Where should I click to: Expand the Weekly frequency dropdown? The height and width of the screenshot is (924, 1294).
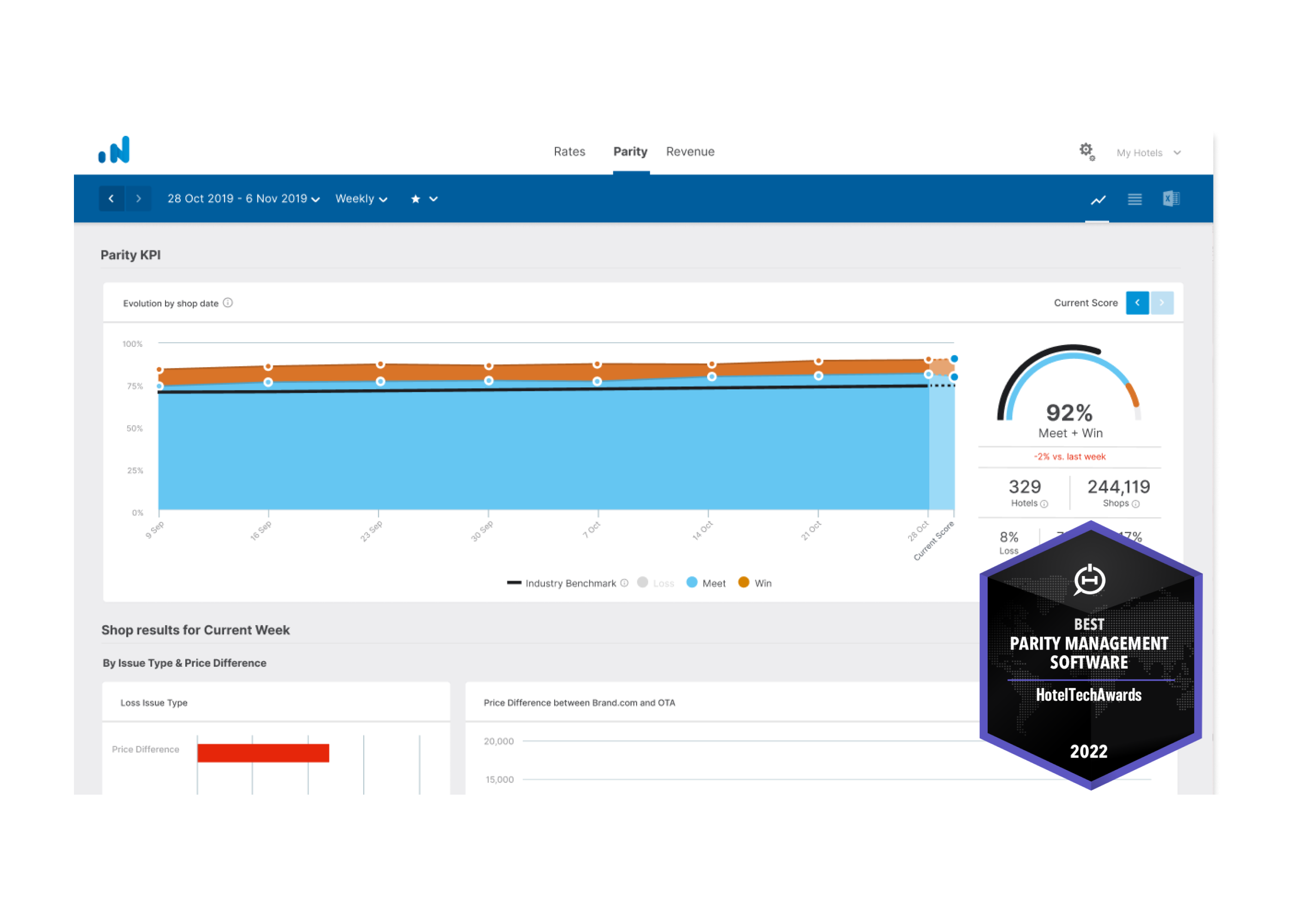[x=361, y=199]
